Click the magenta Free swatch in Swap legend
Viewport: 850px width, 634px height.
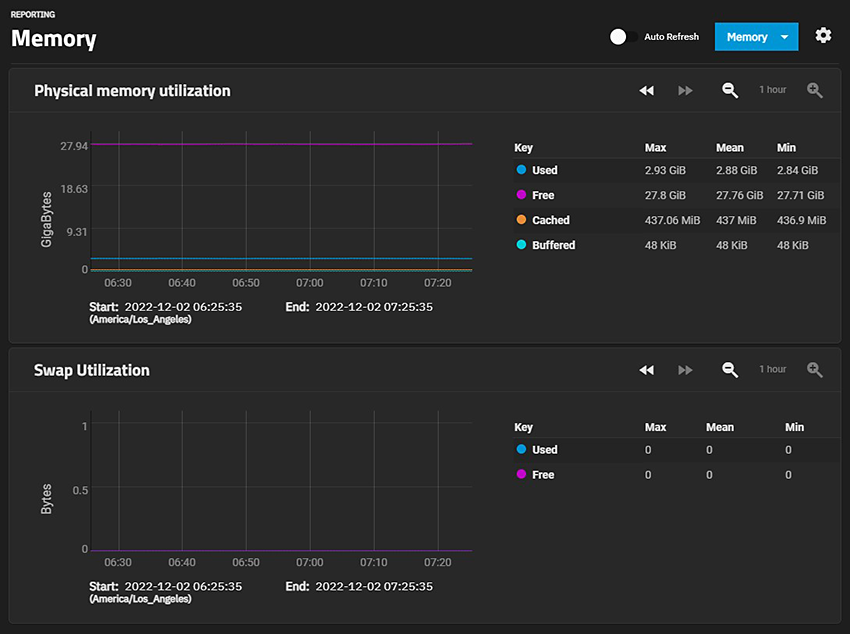click(x=521, y=474)
